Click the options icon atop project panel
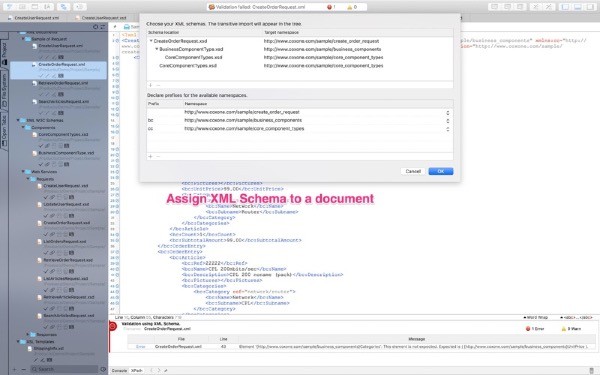Screen dimensions: 600x375 pyautogui.click(x=103, y=27)
